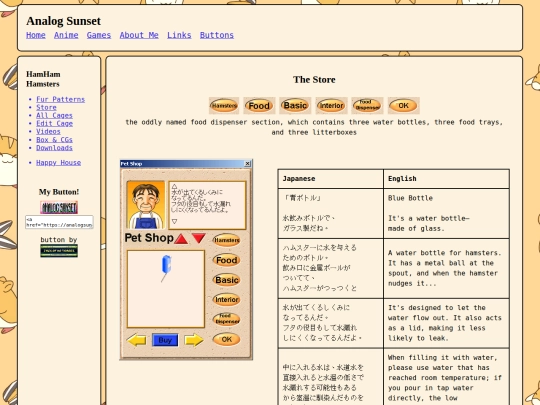Select 'Japanese' table column header
The height and width of the screenshot is (405, 540).
331,179
